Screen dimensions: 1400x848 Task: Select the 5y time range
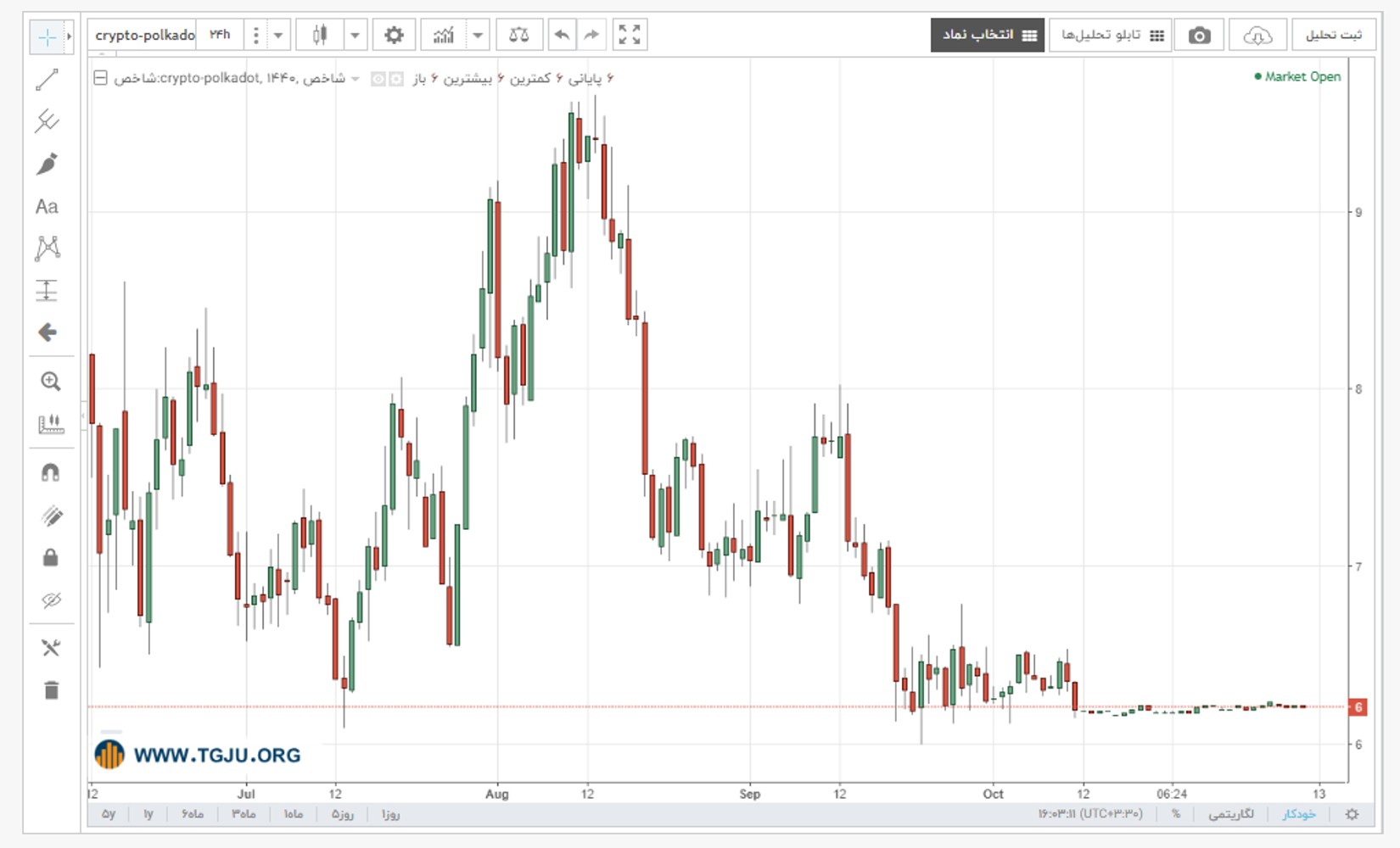[109, 814]
